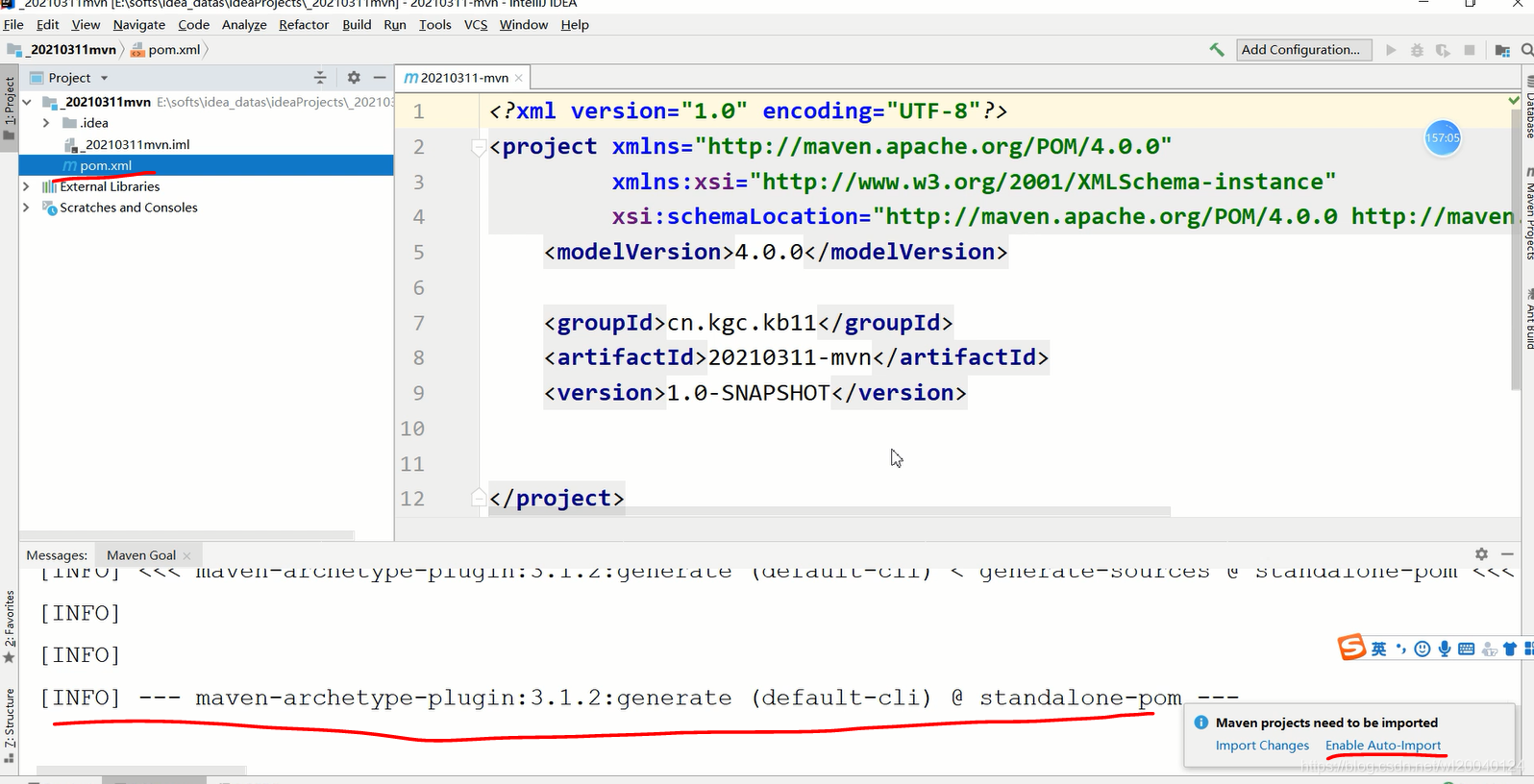Open the Project view dropdown
This screenshot has height=784, width=1534.
coord(104,78)
